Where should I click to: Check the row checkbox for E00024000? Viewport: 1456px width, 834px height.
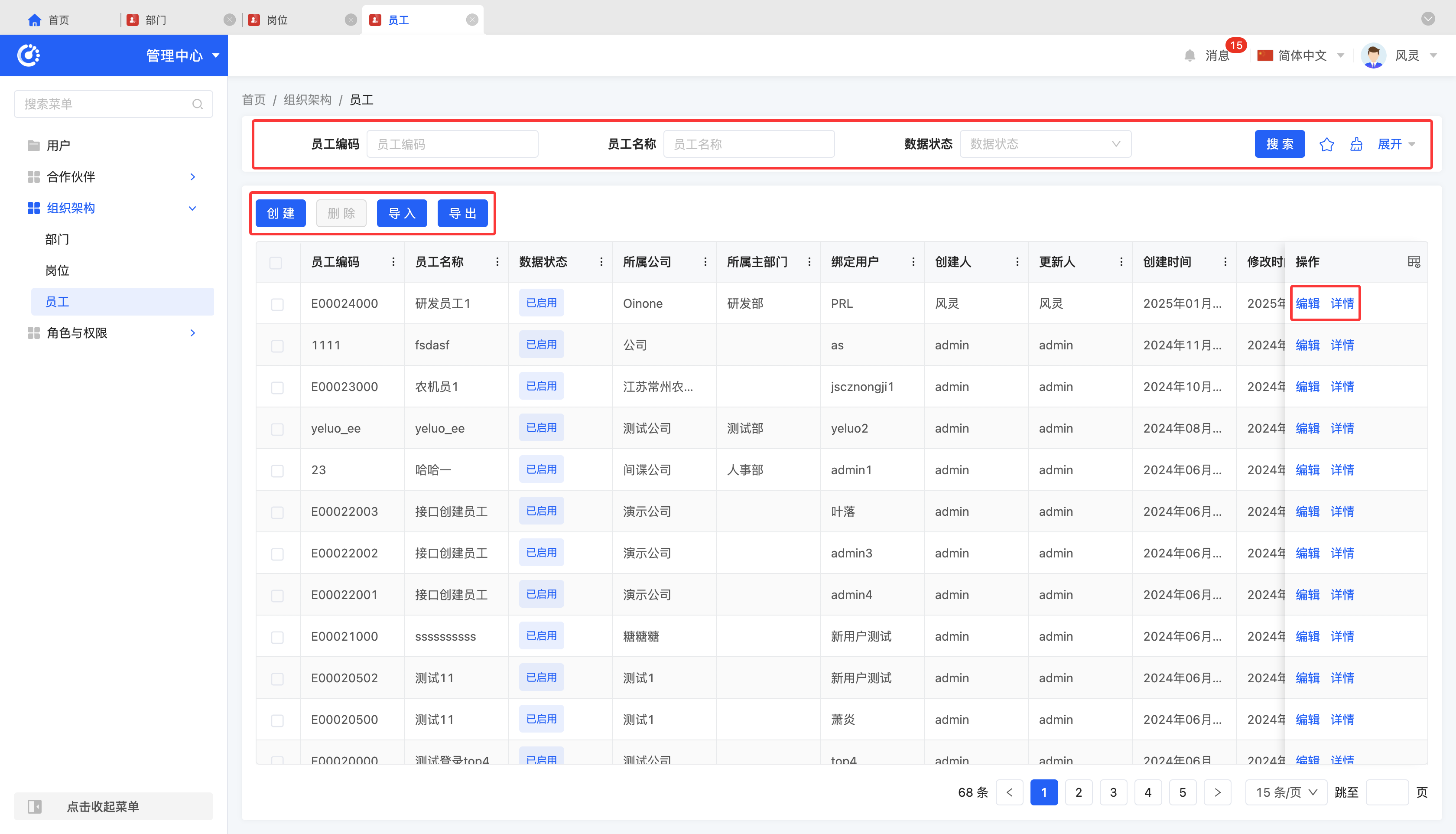[277, 304]
